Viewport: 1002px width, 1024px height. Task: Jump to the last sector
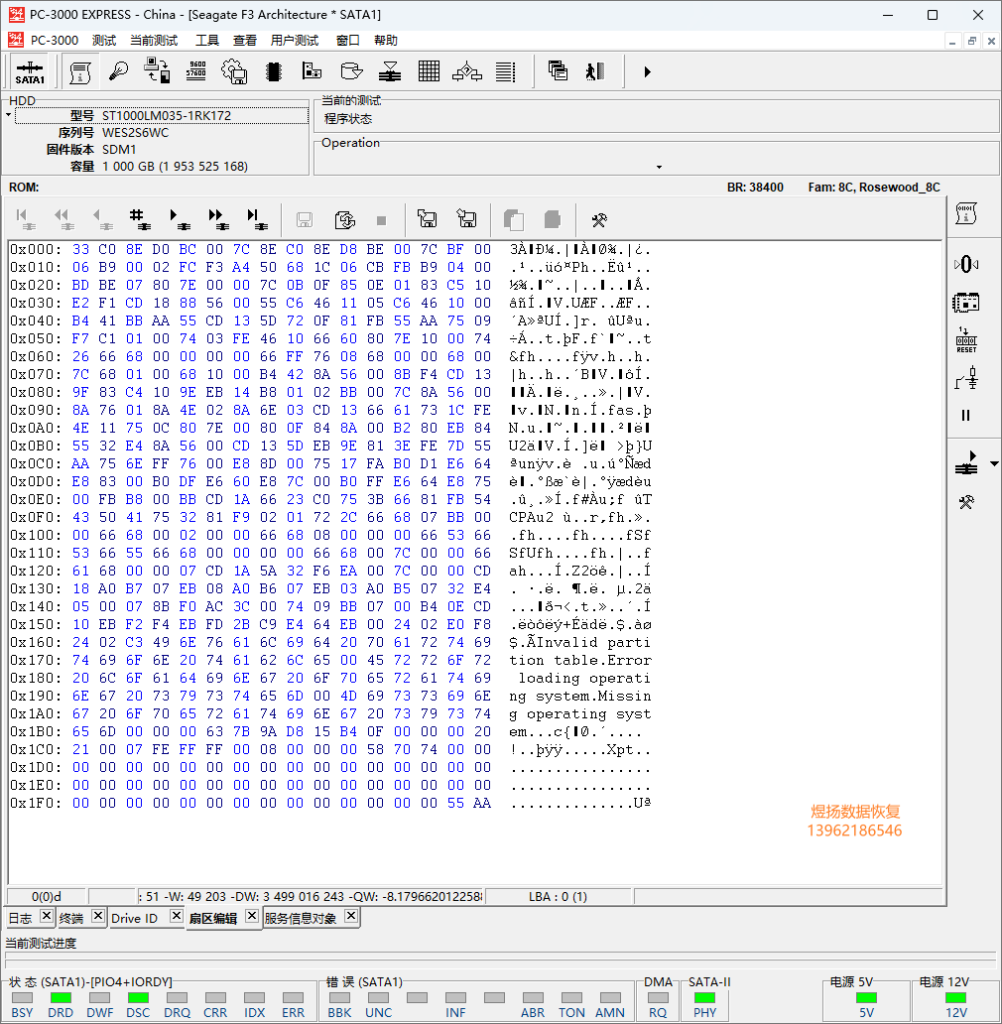(x=257, y=219)
